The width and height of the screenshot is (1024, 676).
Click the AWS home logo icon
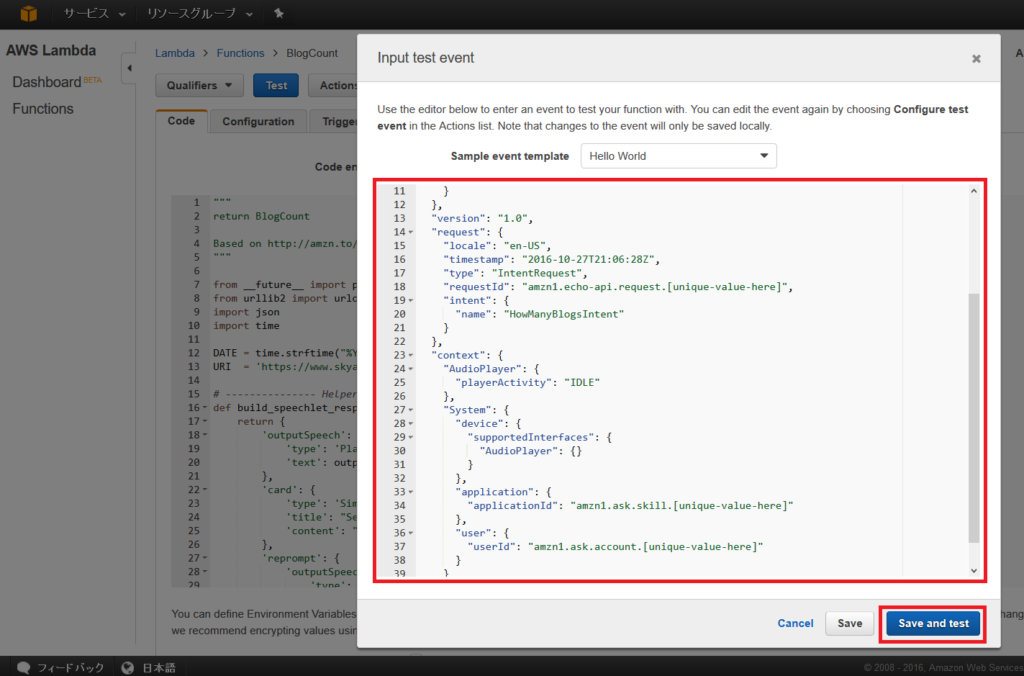27,14
